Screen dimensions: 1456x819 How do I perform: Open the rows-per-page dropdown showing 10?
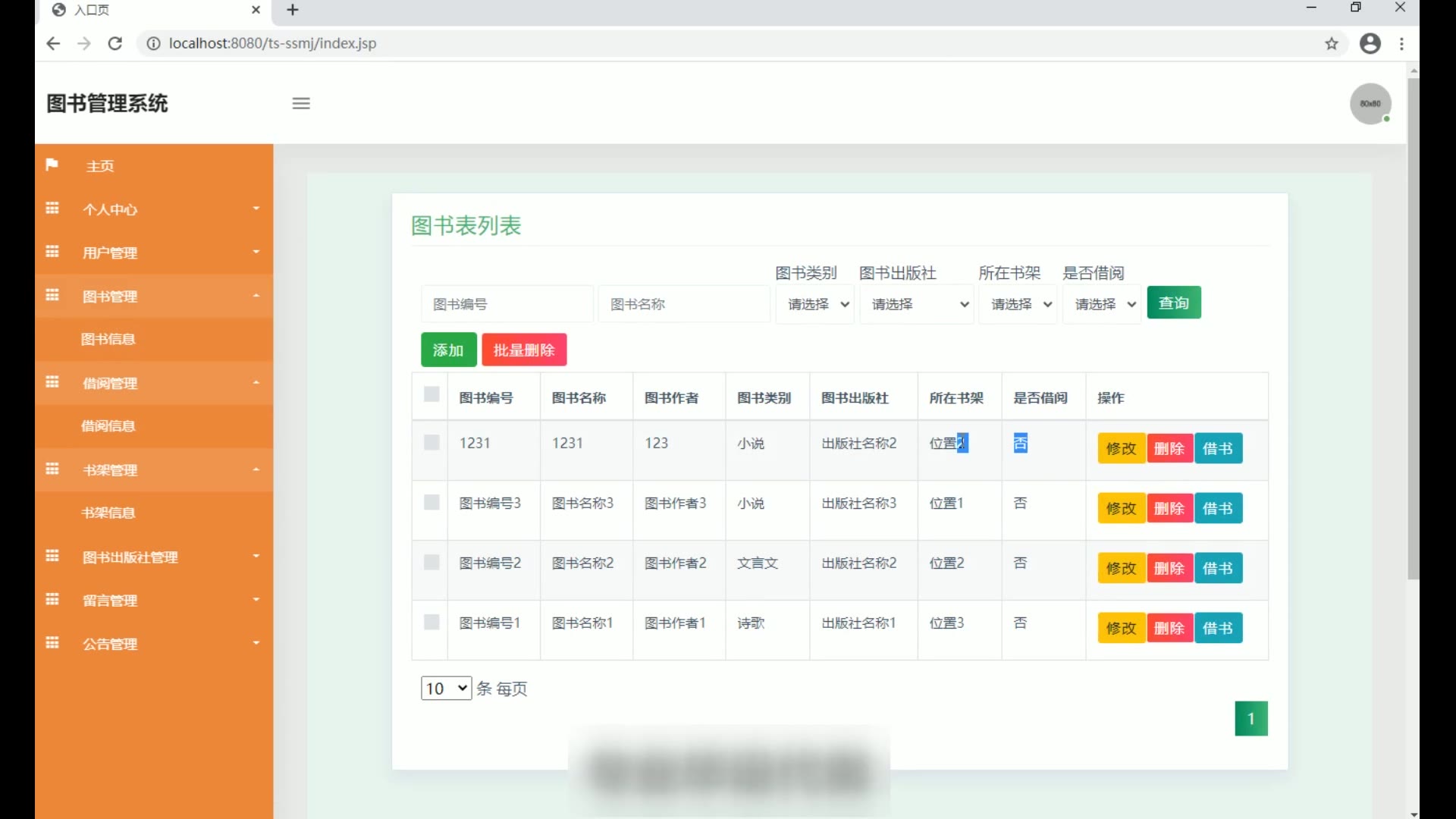pos(446,689)
